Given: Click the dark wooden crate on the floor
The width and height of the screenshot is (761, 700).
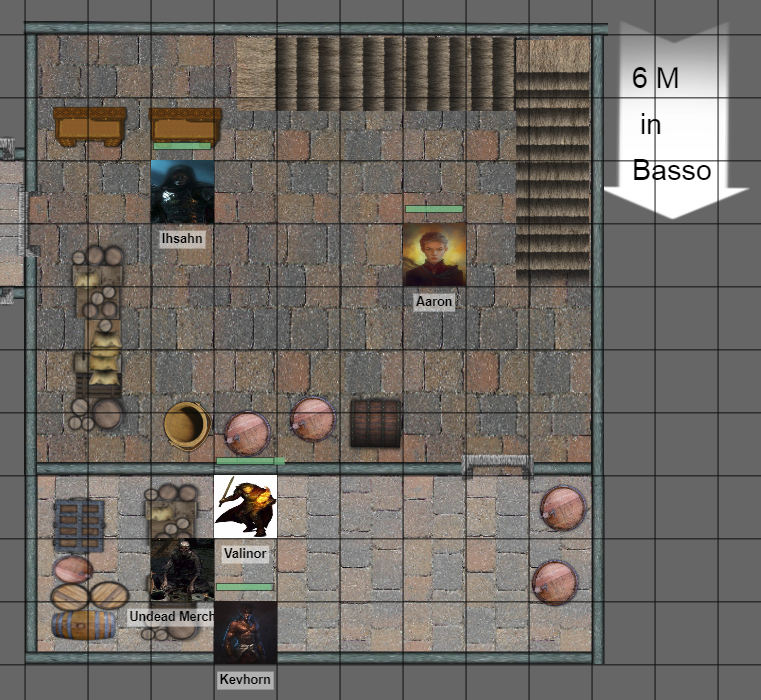Looking at the screenshot, I should pos(376,423).
